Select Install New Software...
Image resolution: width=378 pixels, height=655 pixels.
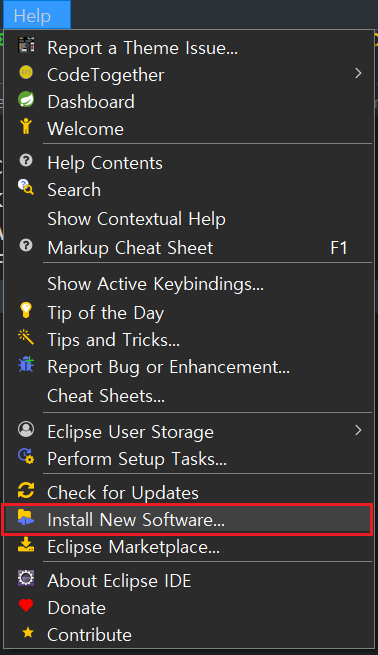(x=187, y=520)
